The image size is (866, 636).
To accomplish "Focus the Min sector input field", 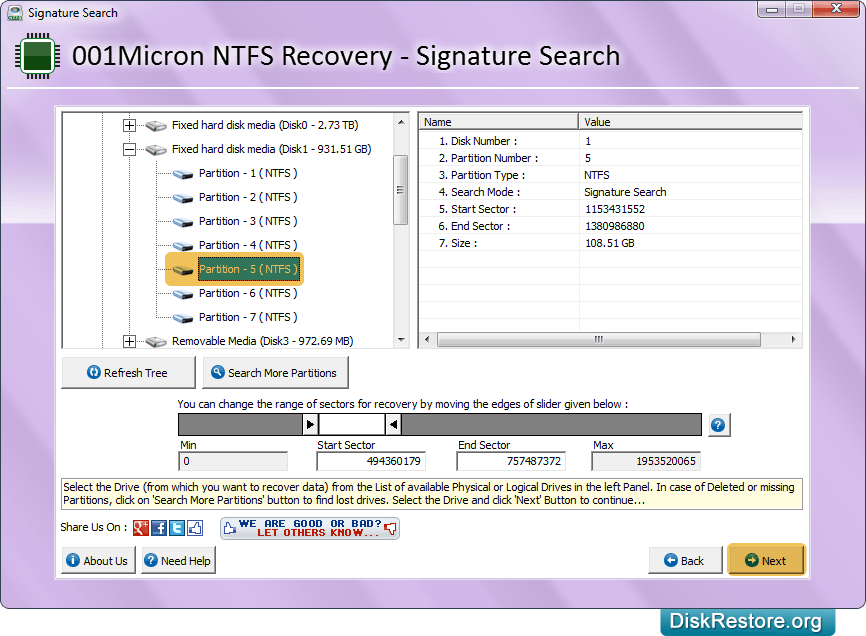I will click(233, 462).
